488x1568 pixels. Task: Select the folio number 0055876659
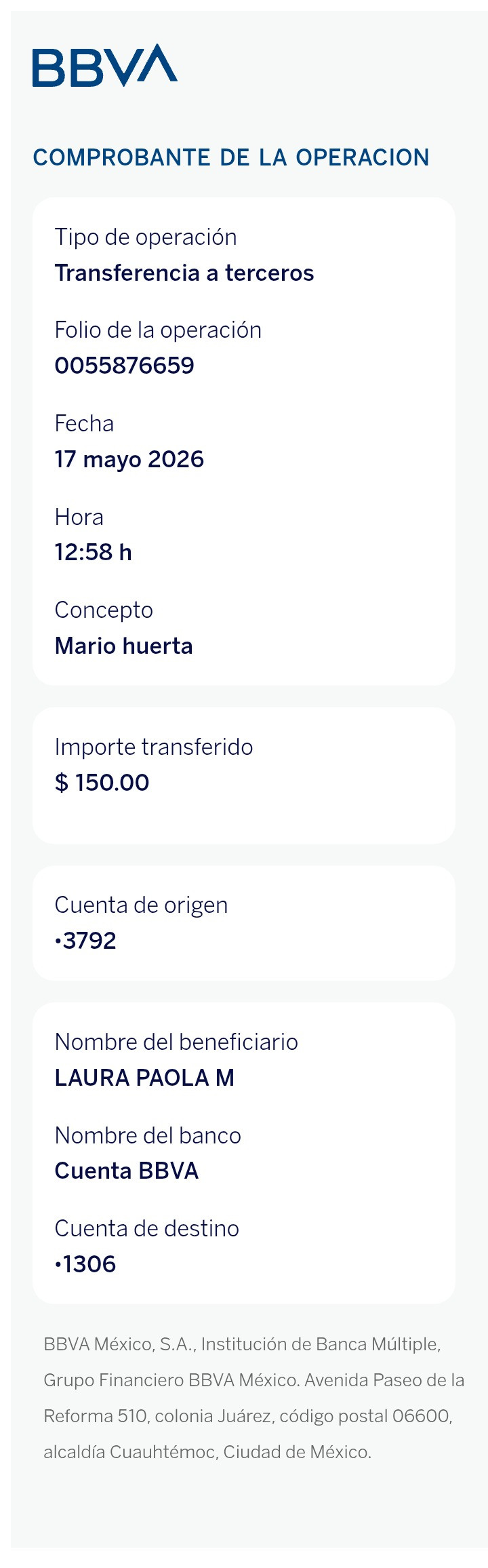click(x=125, y=366)
